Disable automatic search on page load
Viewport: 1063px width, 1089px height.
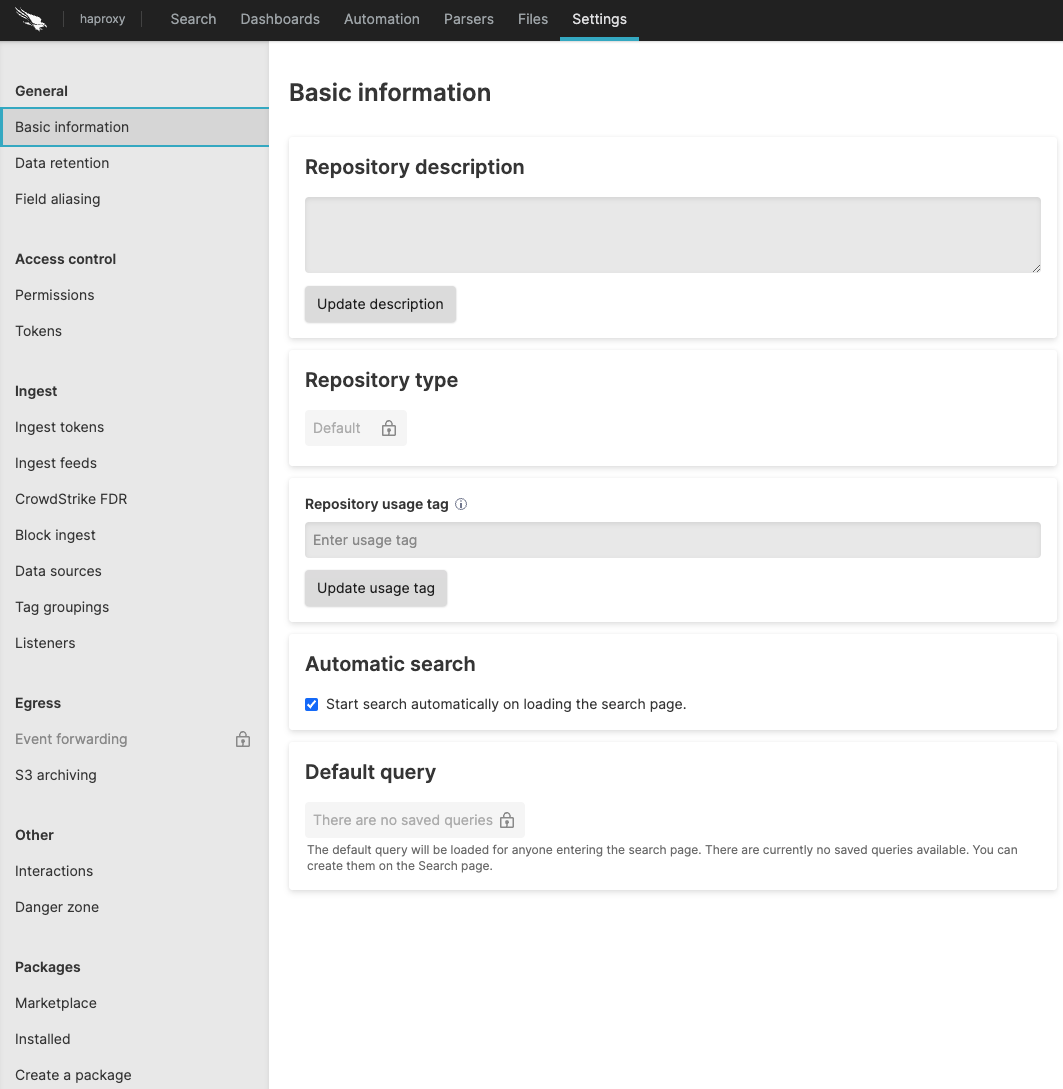[311, 704]
